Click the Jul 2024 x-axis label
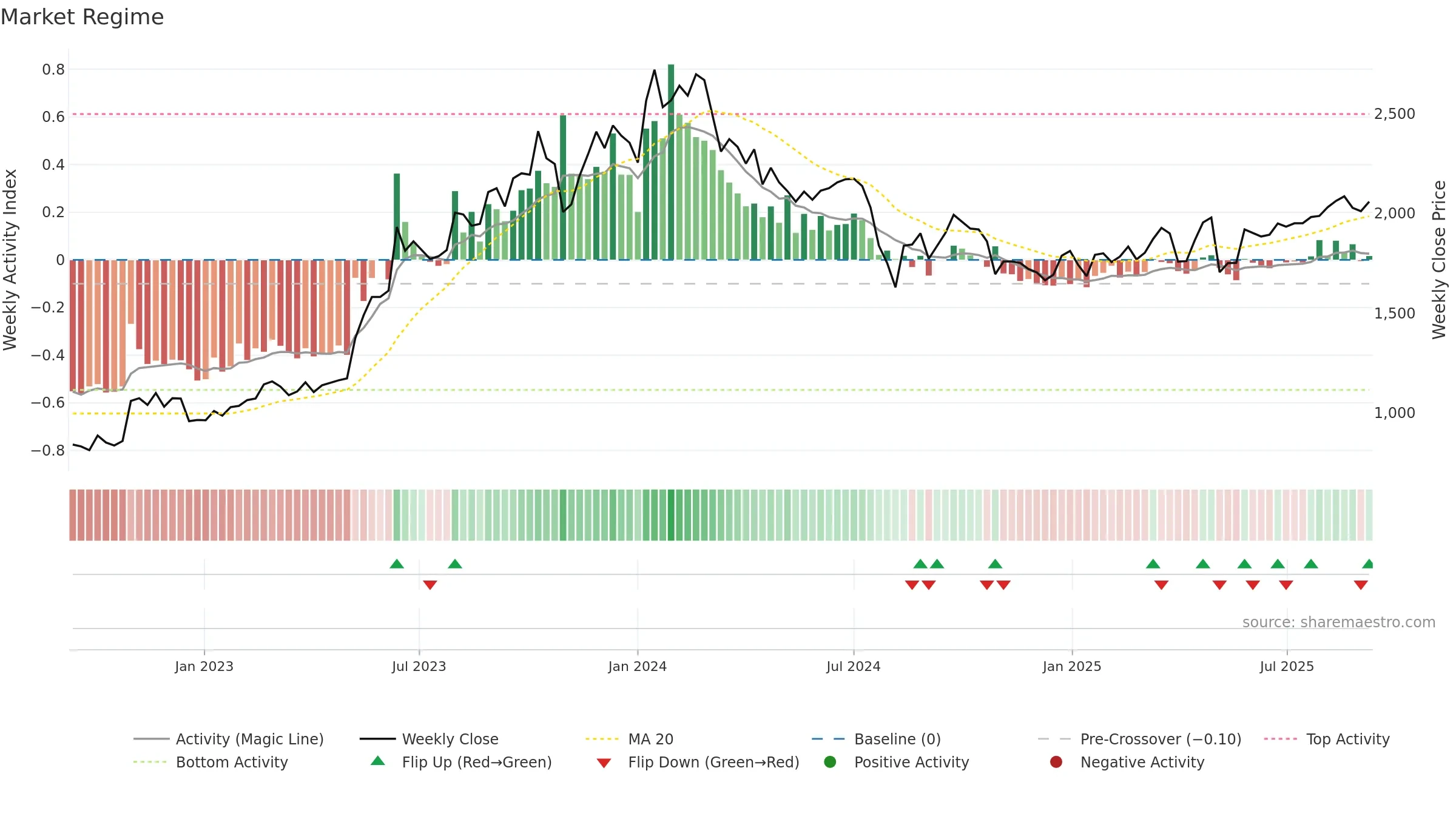The image size is (1456, 819). point(853,666)
